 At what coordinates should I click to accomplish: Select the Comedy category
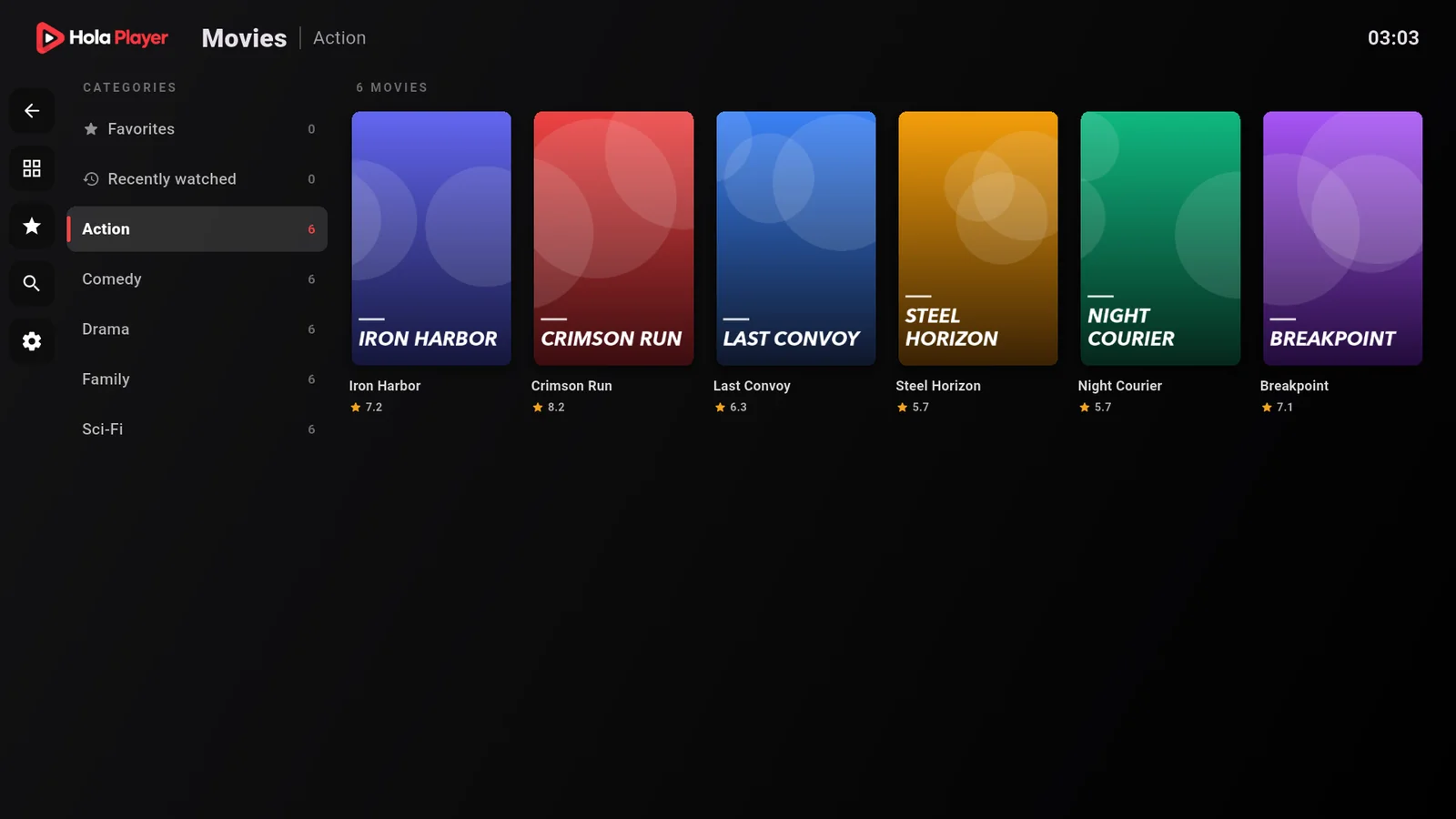(197, 279)
